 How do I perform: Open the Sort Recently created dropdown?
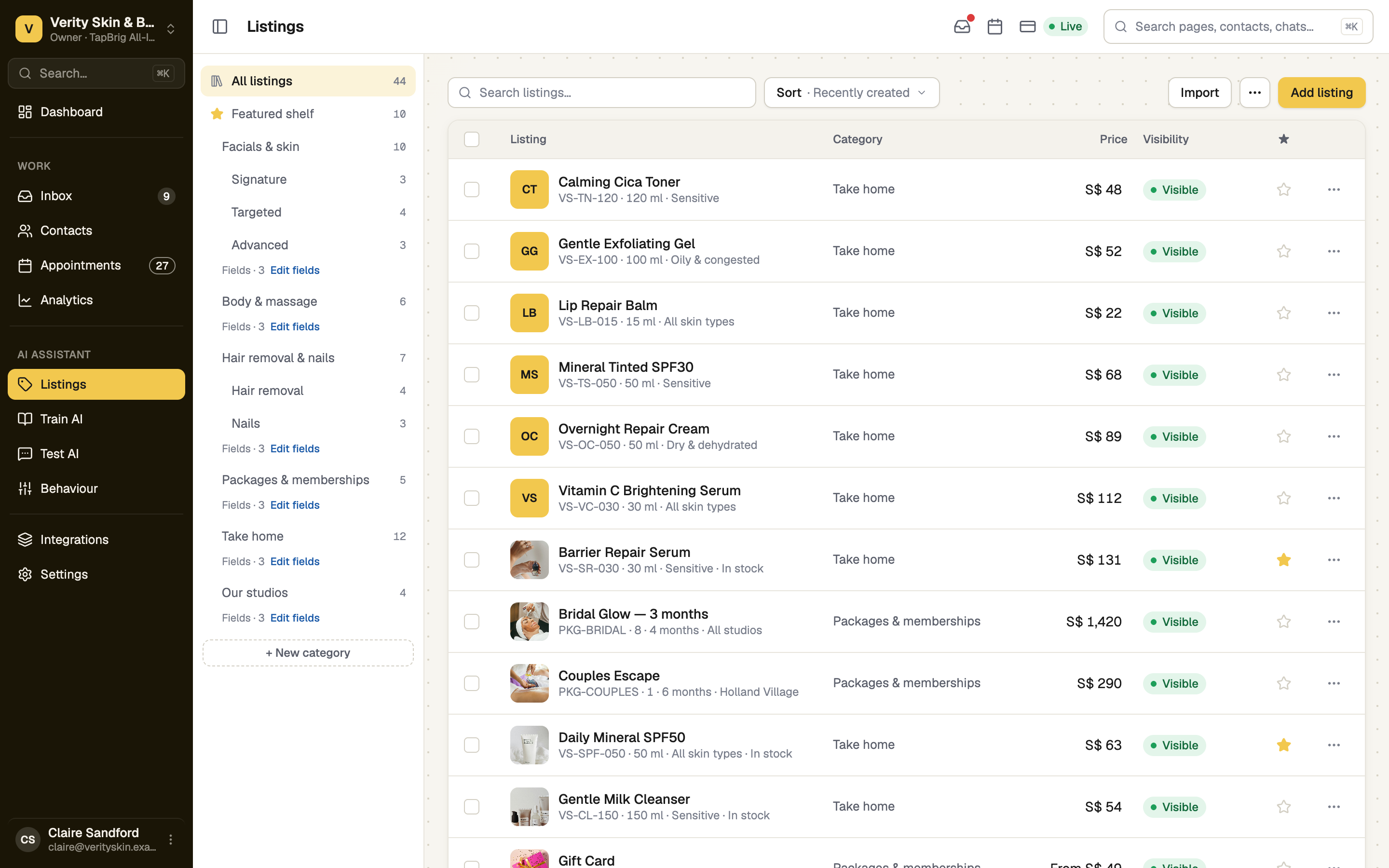(851, 93)
